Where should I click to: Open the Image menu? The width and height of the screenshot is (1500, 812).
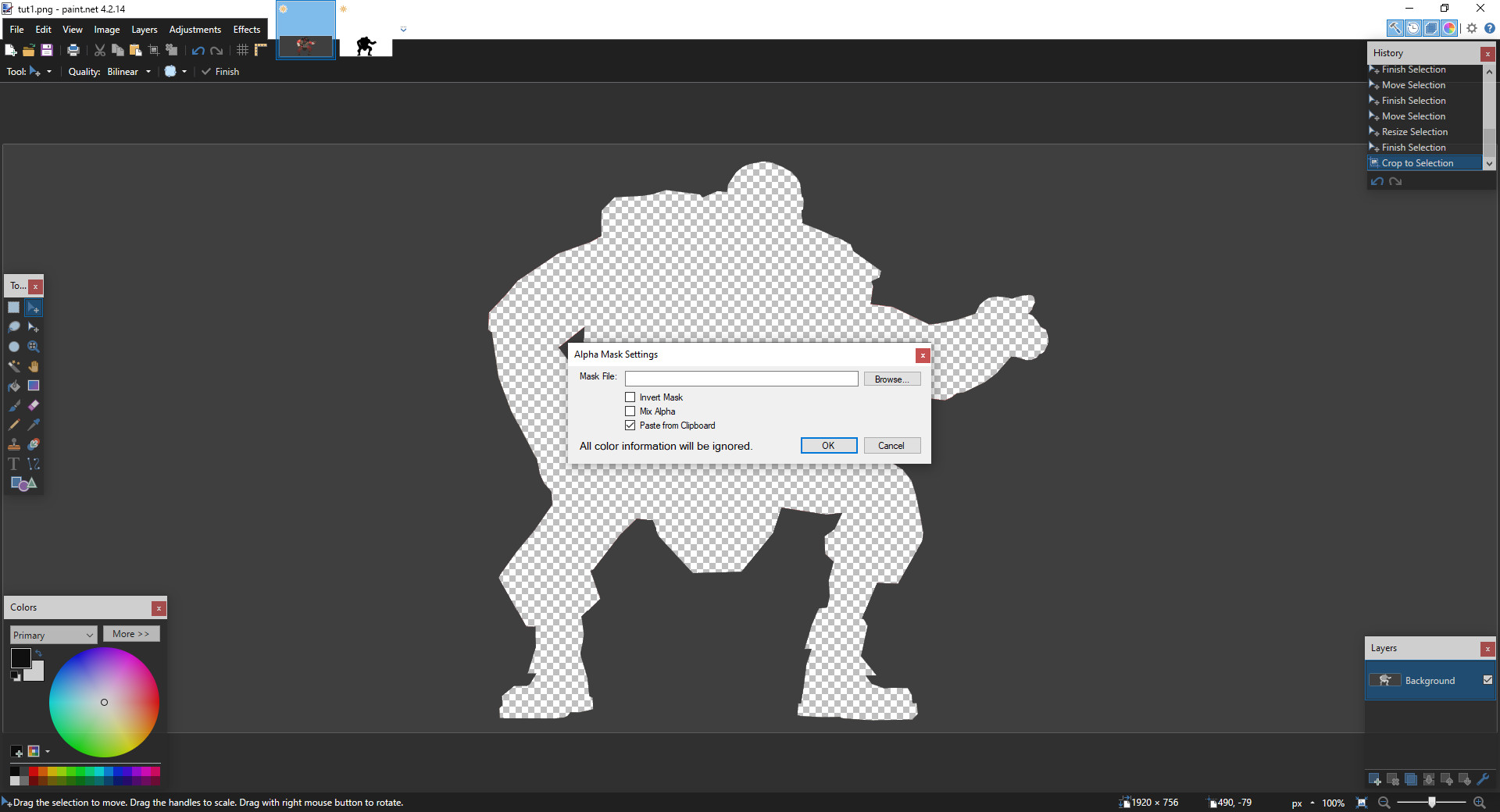pos(107,30)
